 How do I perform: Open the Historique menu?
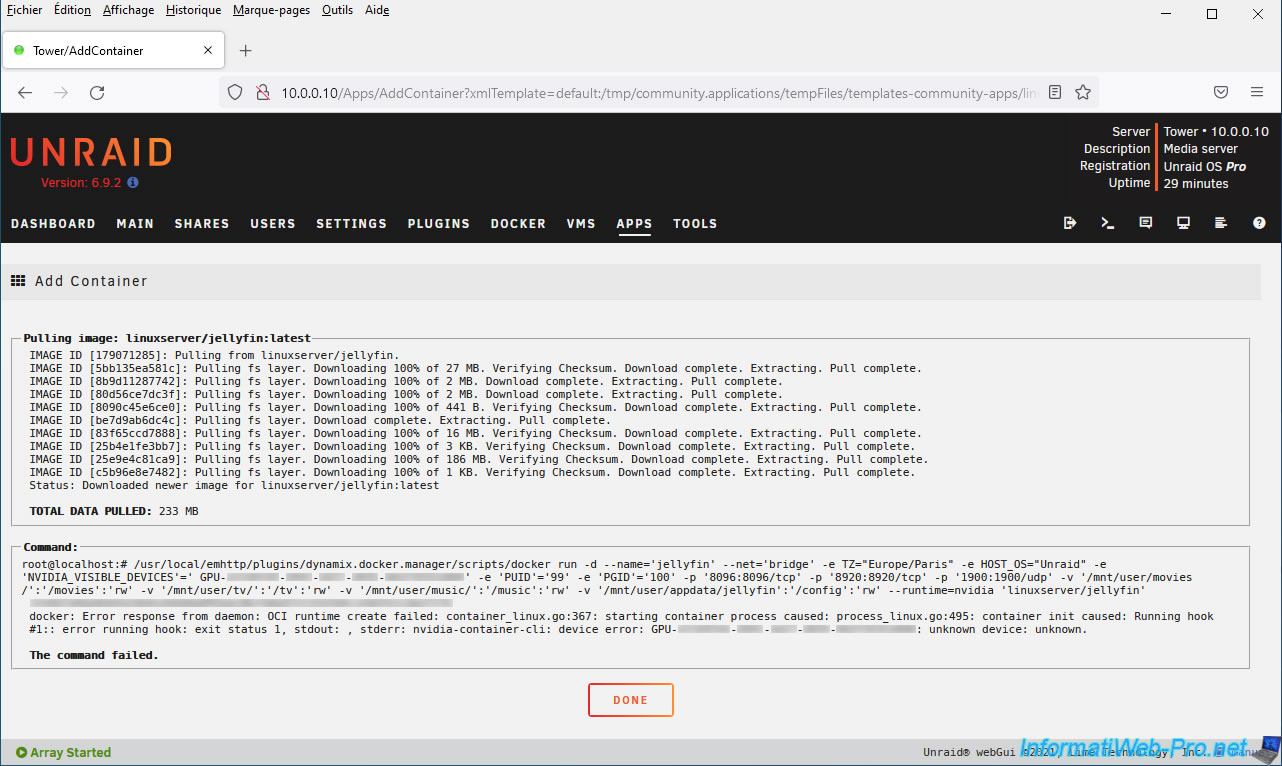point(193,10)
